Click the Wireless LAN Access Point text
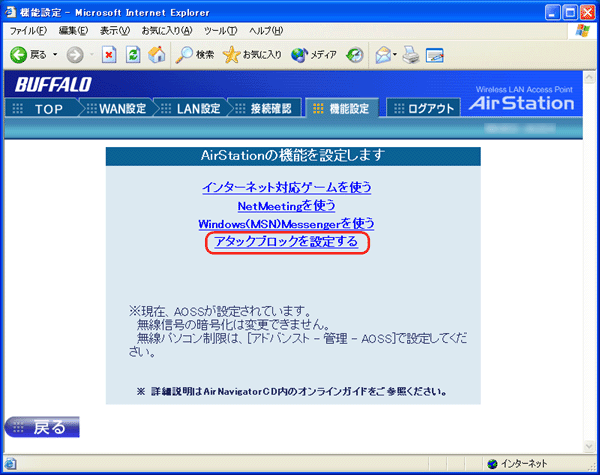The height and width of the screenshot is (475, 600). (x=524, y=90)
